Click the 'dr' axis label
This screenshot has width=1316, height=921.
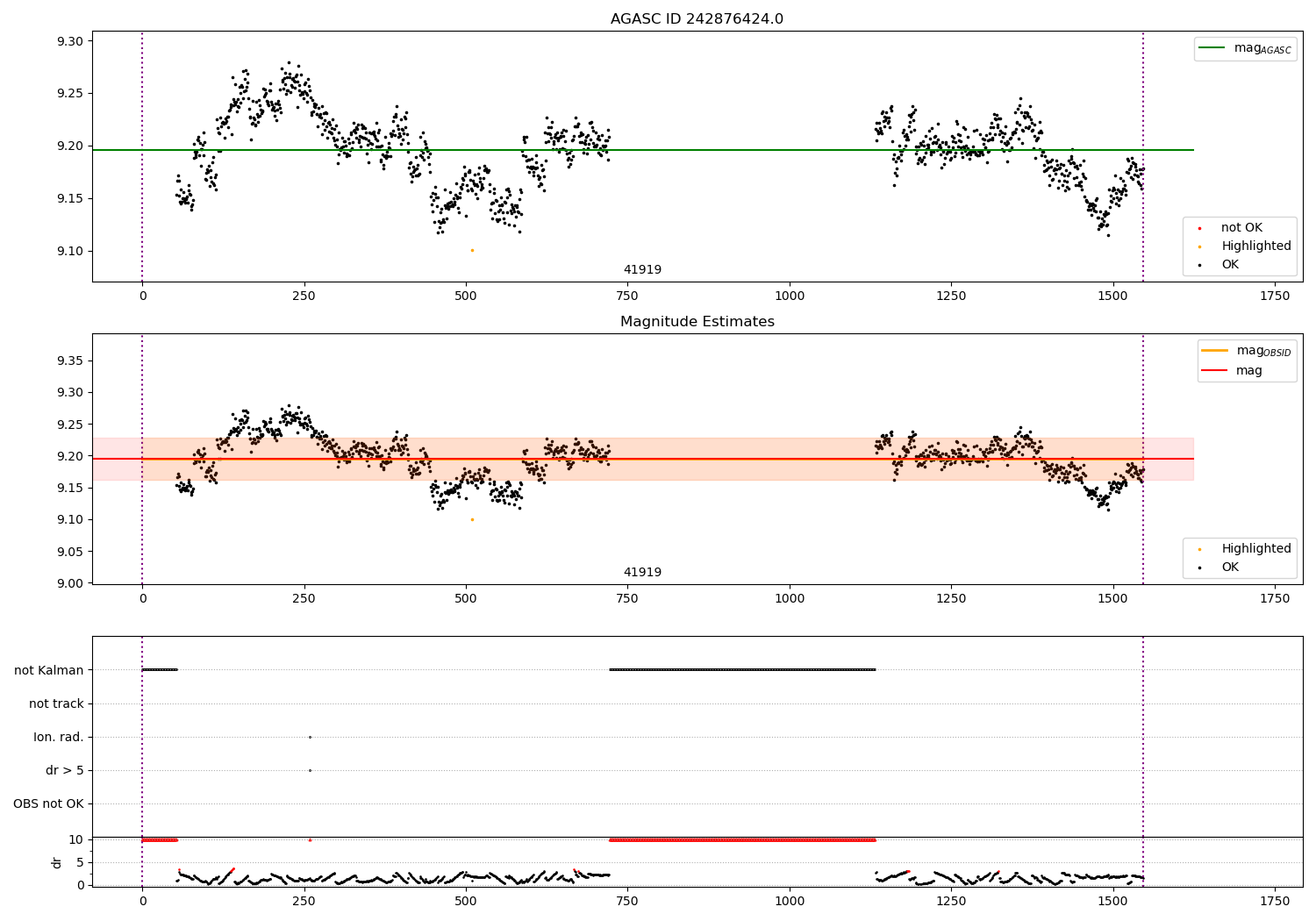pos(57,862)
